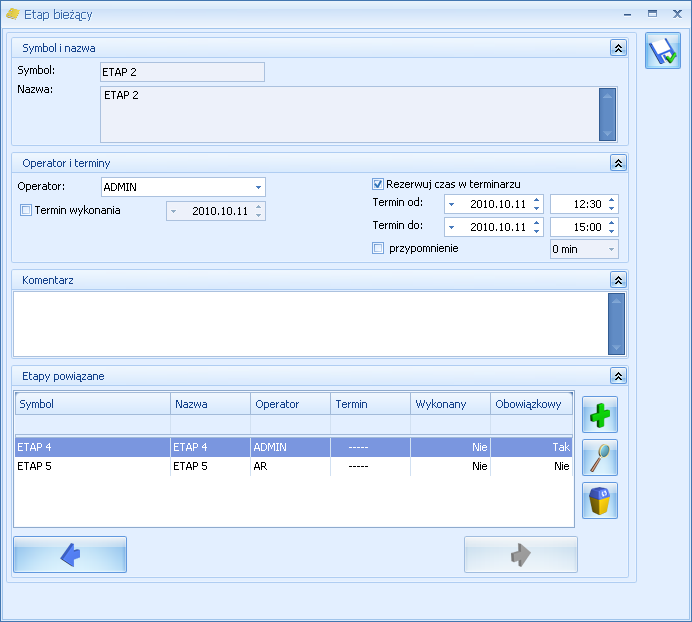The image size is (692, 622).
Task: Go back with the blue left-arrow button
Action: (70, 554)
